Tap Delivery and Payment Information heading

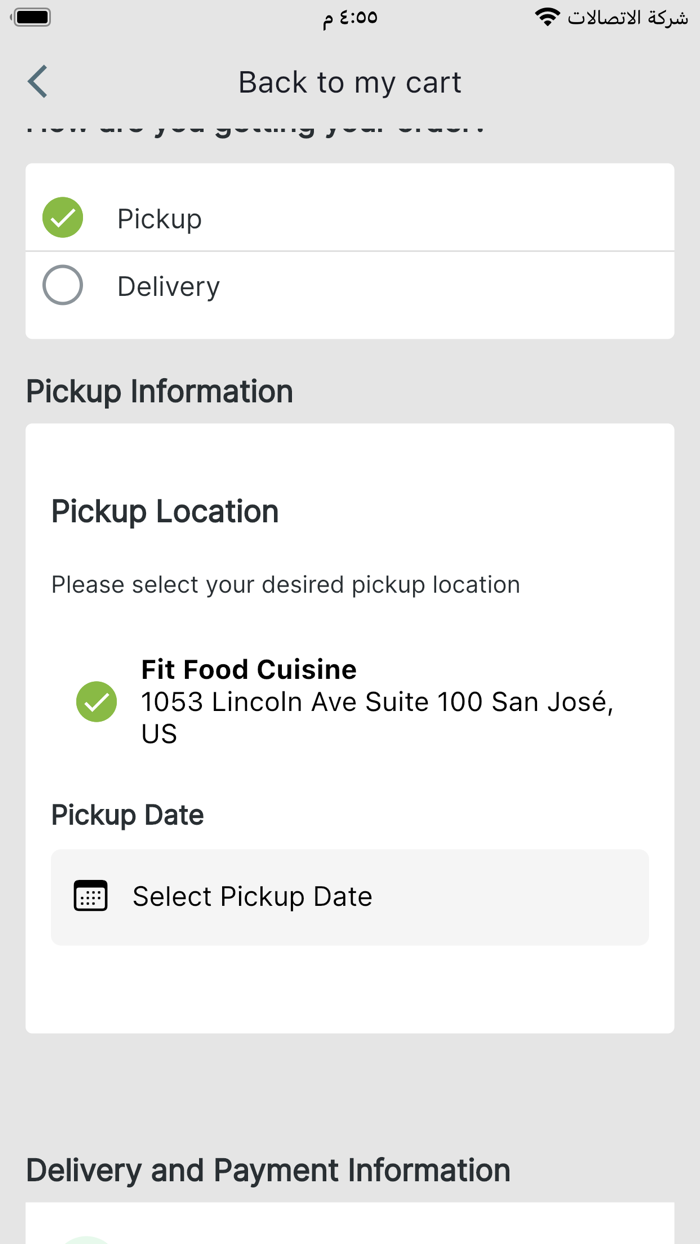[x=268, y=1170]
